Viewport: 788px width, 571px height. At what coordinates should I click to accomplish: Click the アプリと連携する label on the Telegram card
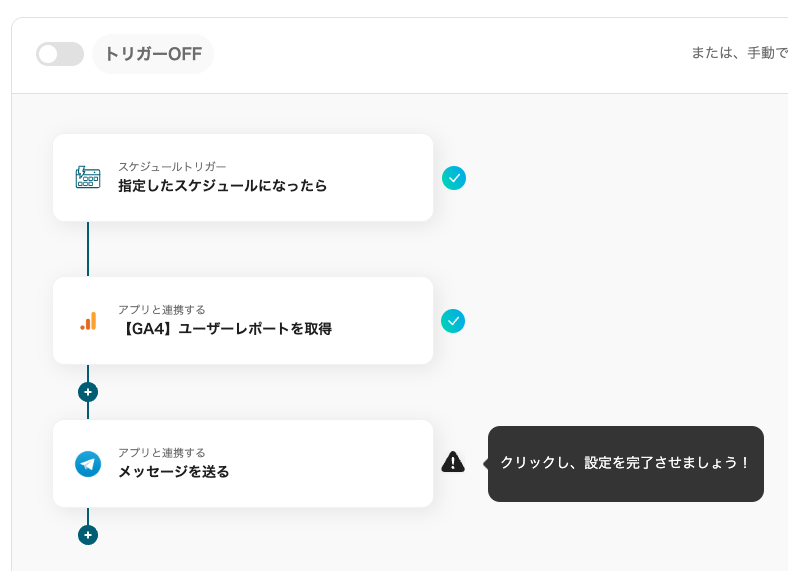161,452
